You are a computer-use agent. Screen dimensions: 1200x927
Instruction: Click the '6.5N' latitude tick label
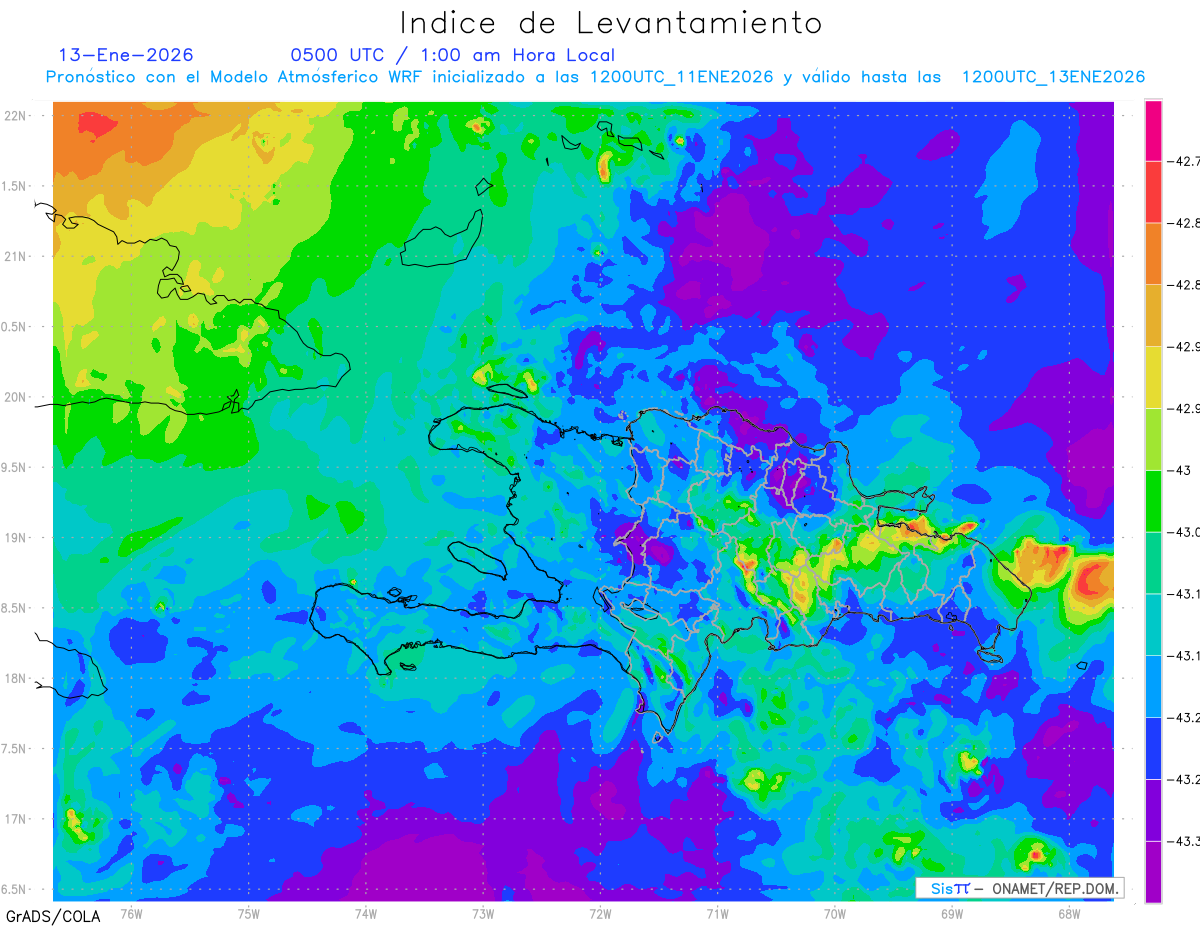[15, 890]
